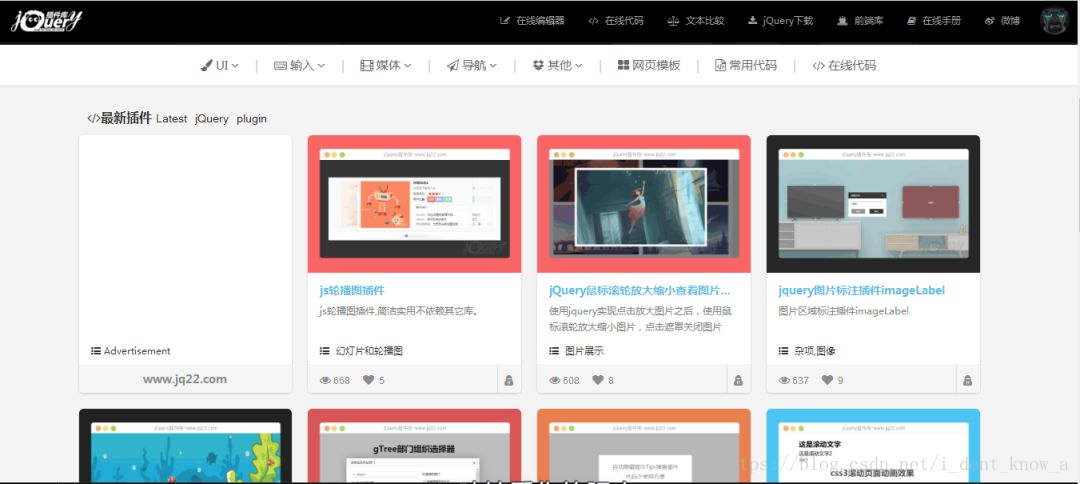
Task: Click the list icon beside 杂项,图像
Action: [783, 351]
